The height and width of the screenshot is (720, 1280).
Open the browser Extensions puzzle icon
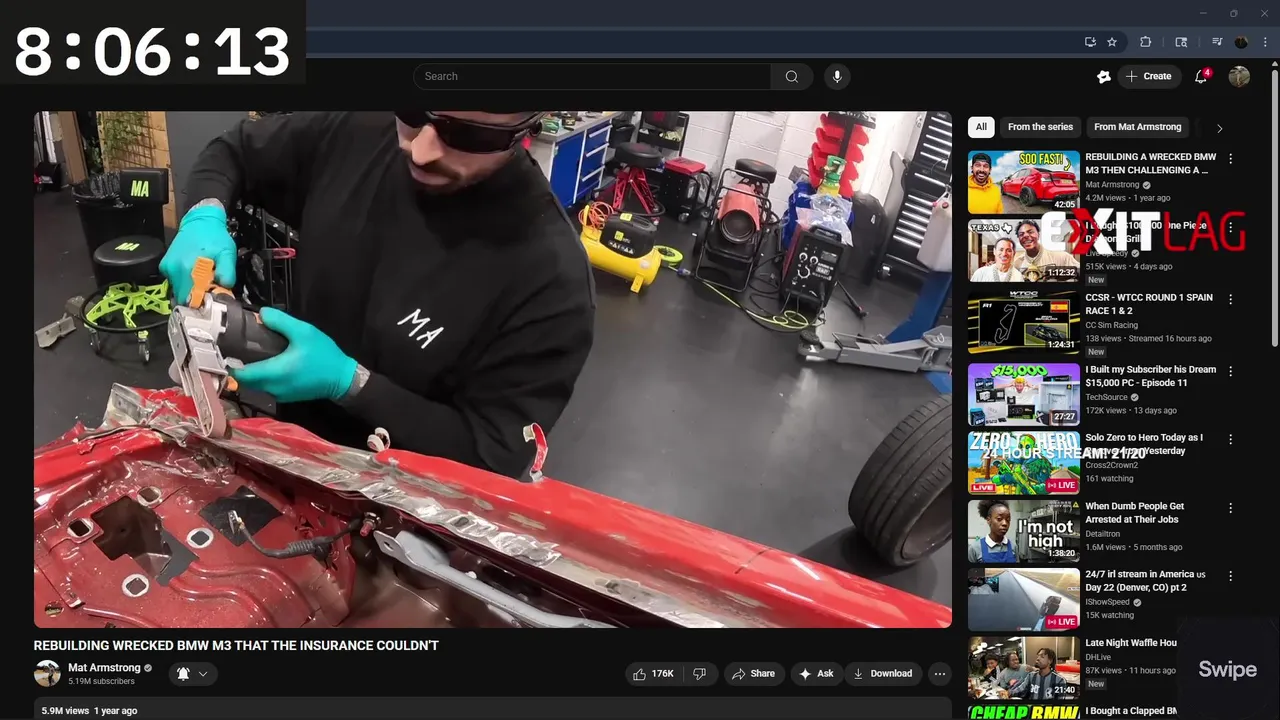1146,42
